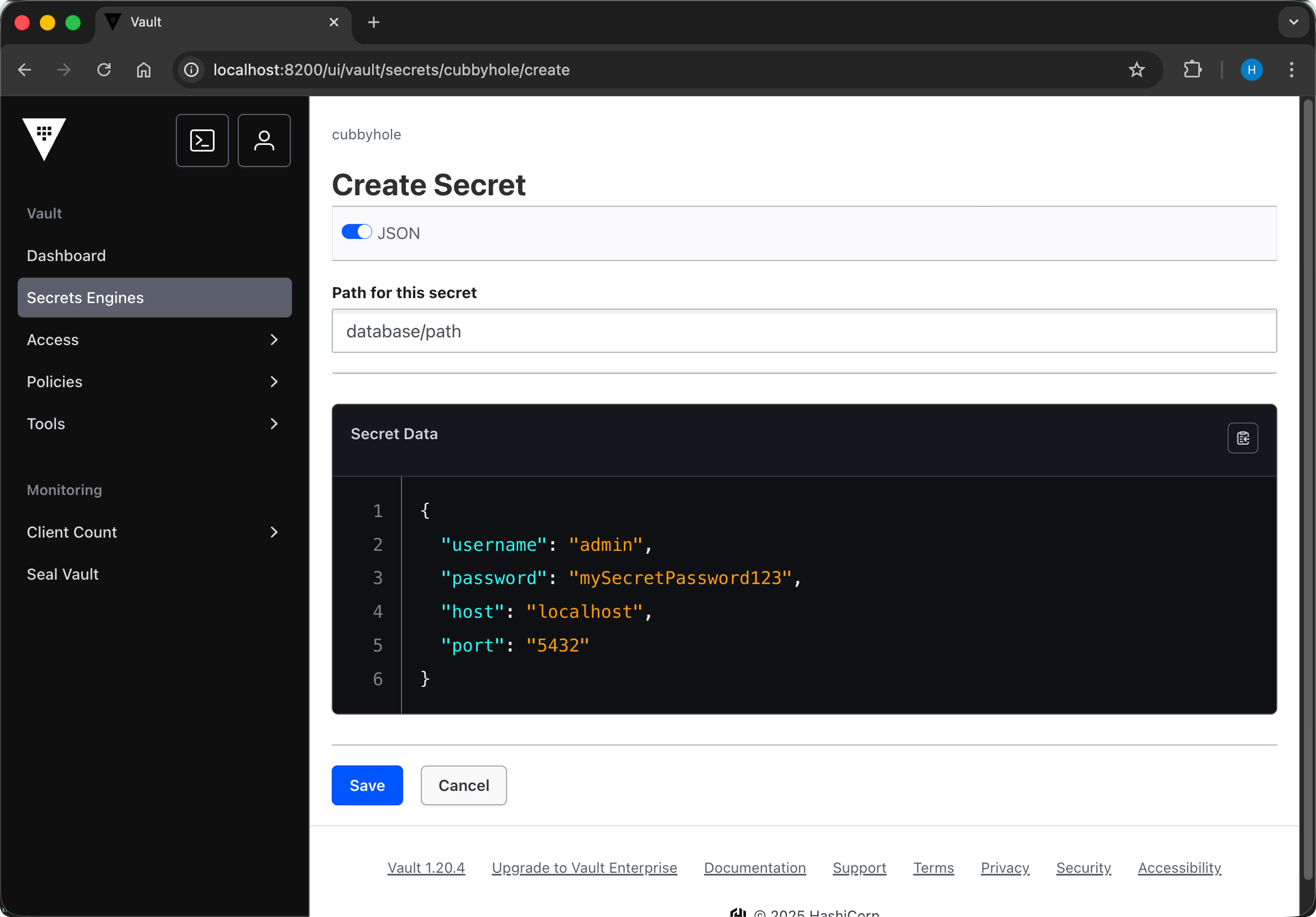Open browser extensions puzzle icon

tap(1192, 70)
